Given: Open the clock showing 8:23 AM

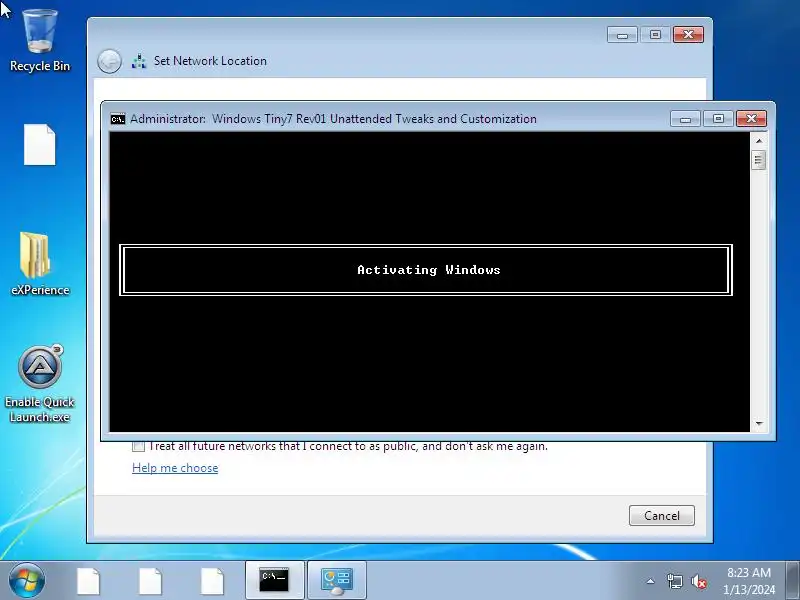Looking at the screenshot, I should pyautogui.click(x=748, y=581).
